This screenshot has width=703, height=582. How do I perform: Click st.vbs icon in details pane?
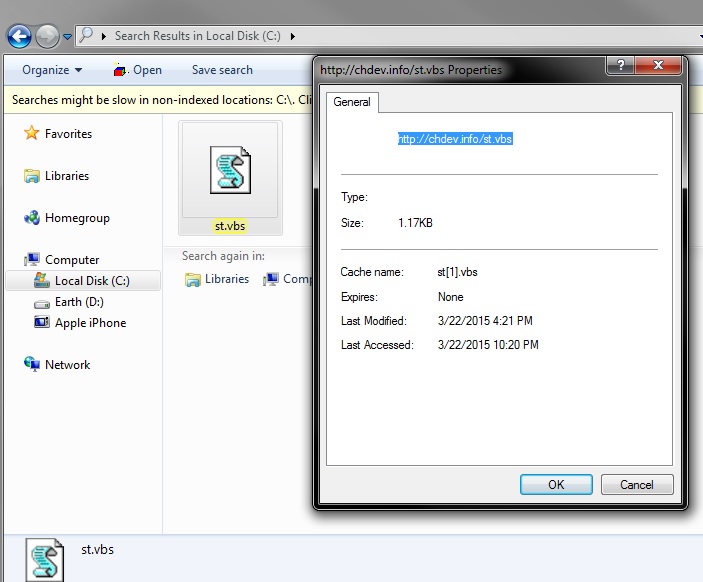[x=44, y=560]
